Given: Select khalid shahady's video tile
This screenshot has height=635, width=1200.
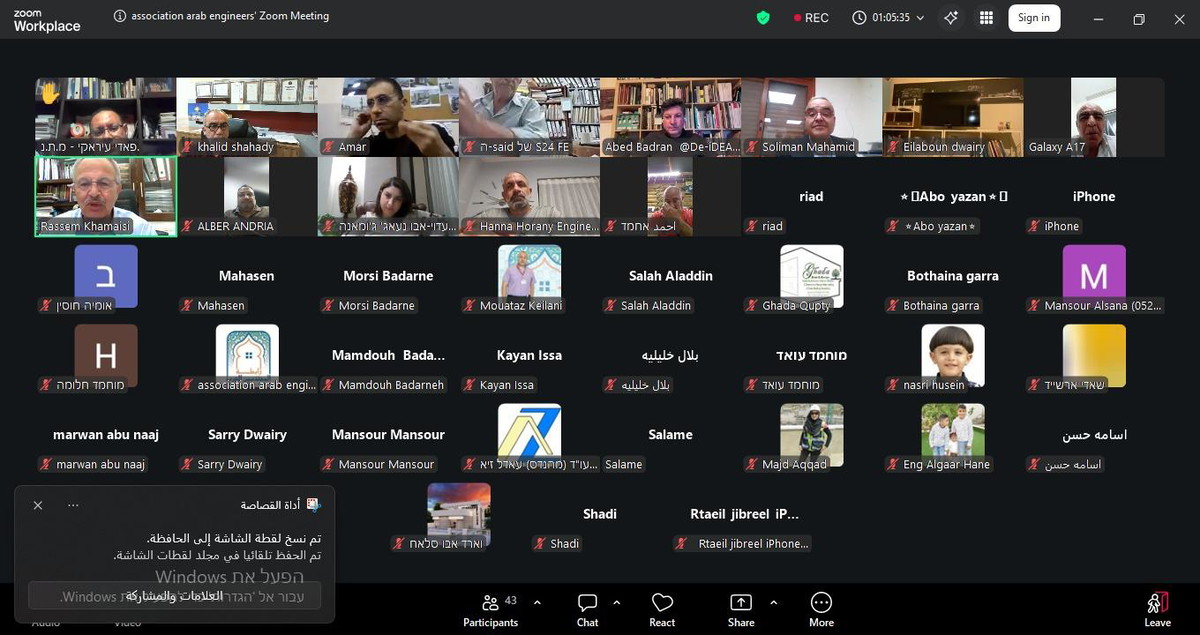Looking at the screenshot, I should click(x=247, y=116).
